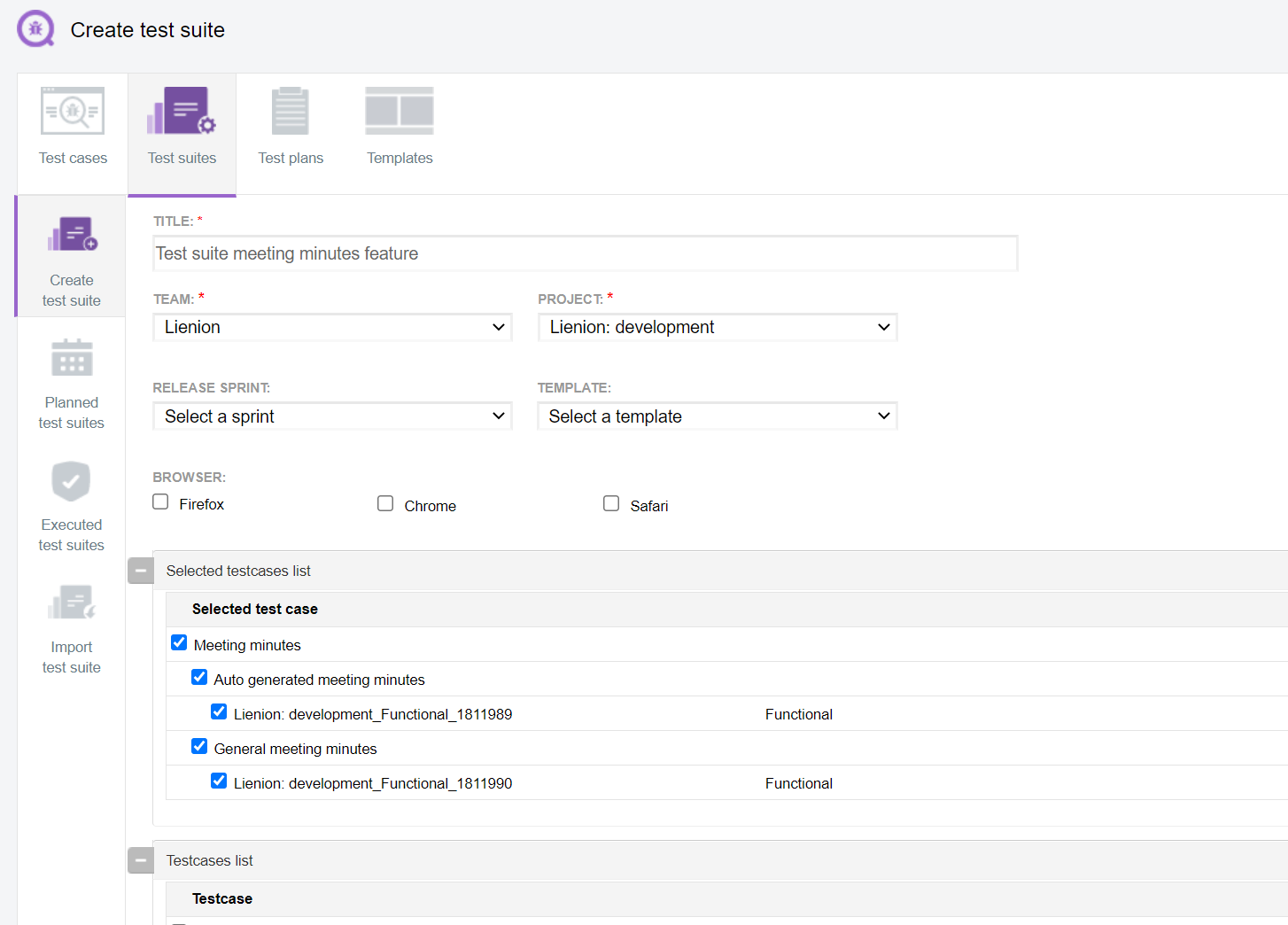
Task: Click the Create test suite sidebar icon
Action: coord(72,235)
